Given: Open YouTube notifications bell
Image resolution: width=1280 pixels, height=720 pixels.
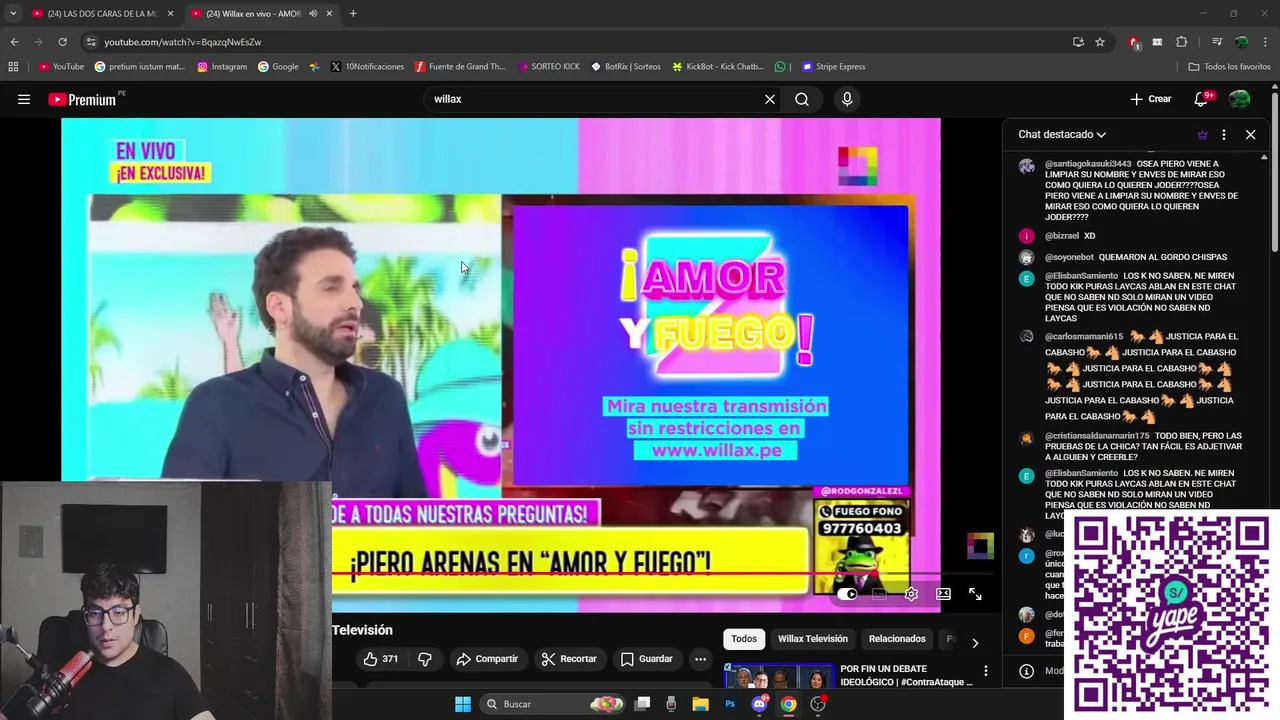Looking at the screenshot, I should click(x=1202, y=99).
